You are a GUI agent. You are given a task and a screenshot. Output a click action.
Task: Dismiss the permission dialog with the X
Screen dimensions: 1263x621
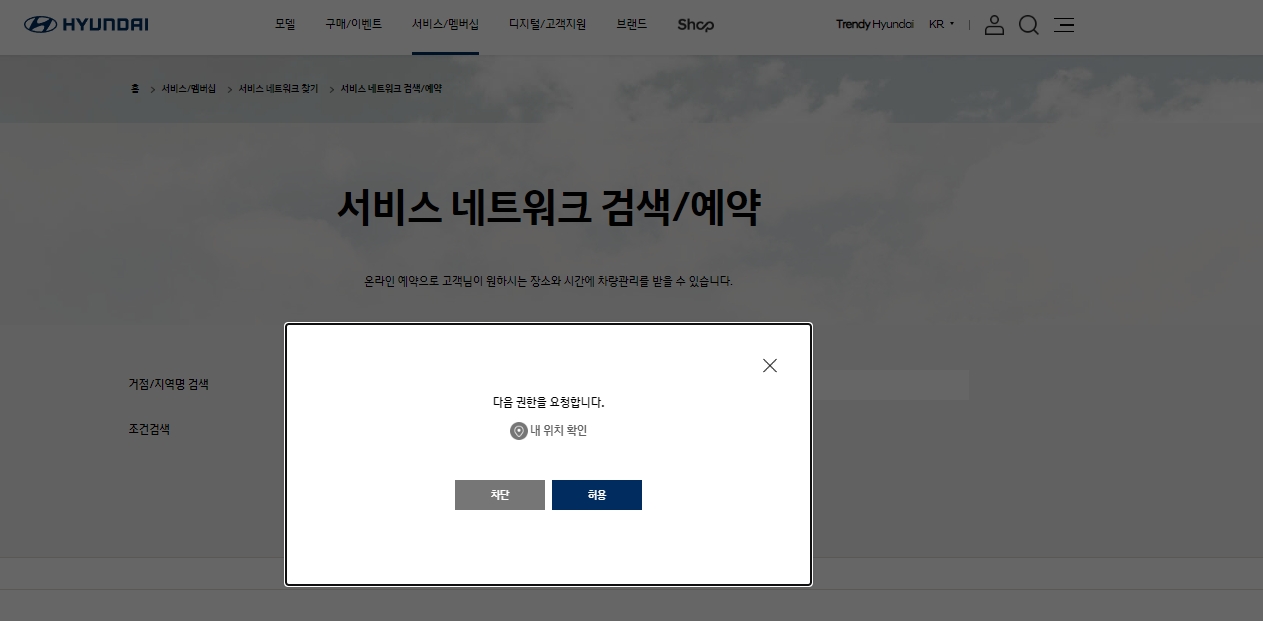pos(769,365)
